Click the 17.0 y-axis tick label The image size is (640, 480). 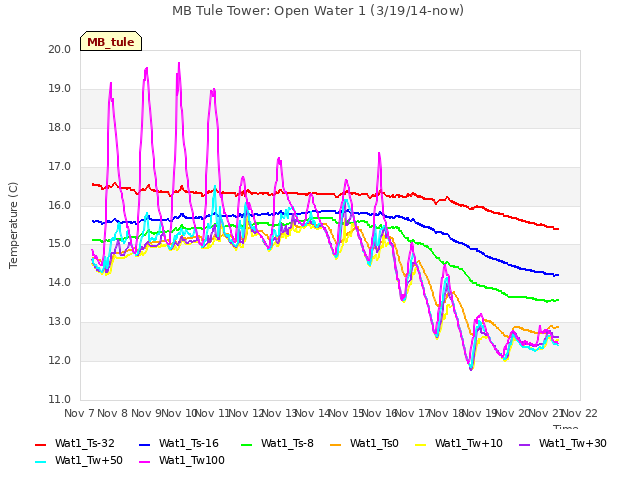60,167
